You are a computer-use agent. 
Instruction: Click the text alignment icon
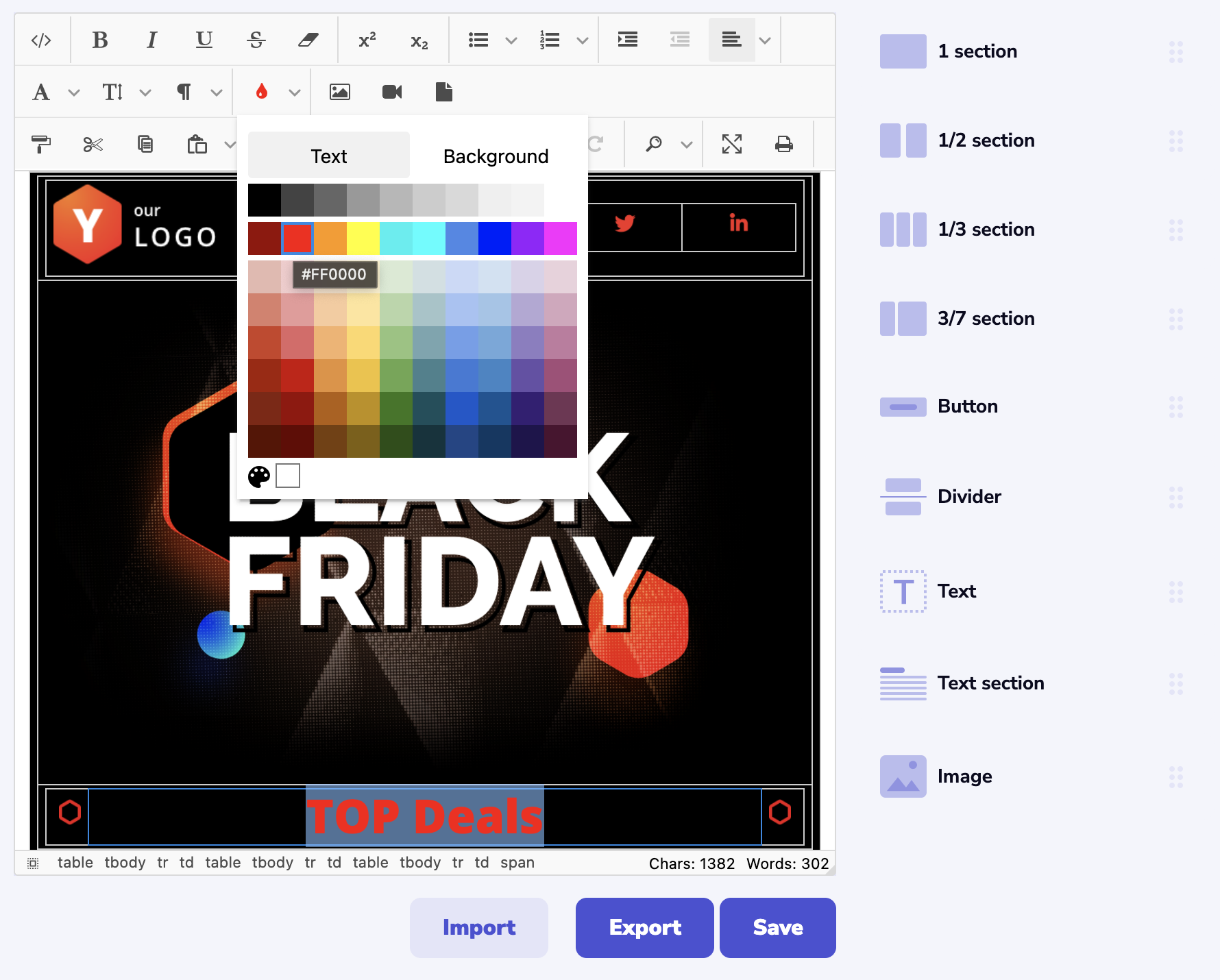732,40
